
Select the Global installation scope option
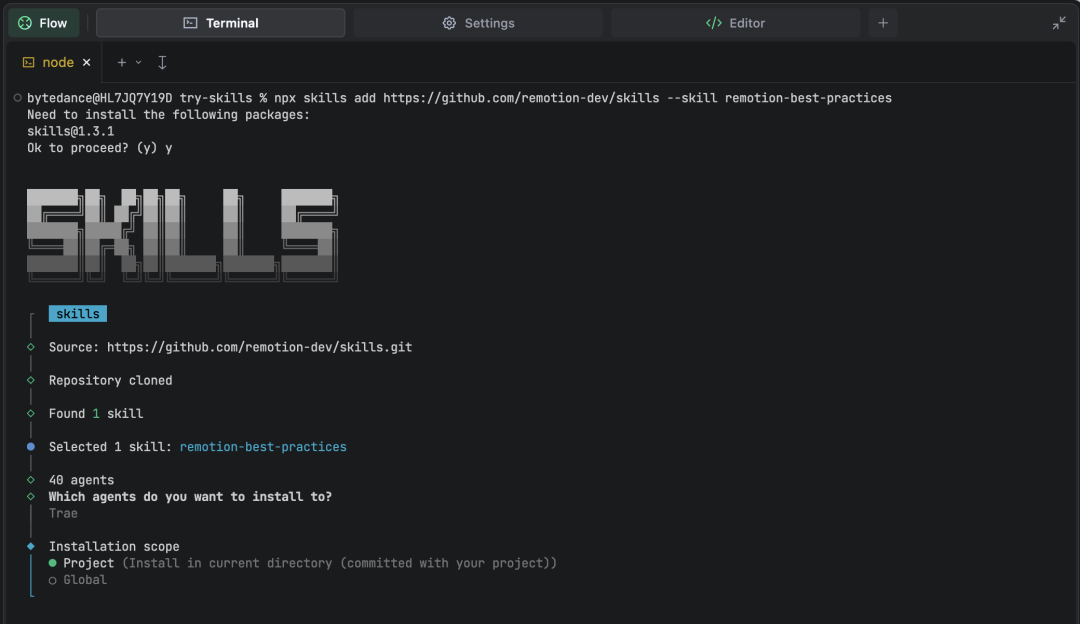(78, 580)
